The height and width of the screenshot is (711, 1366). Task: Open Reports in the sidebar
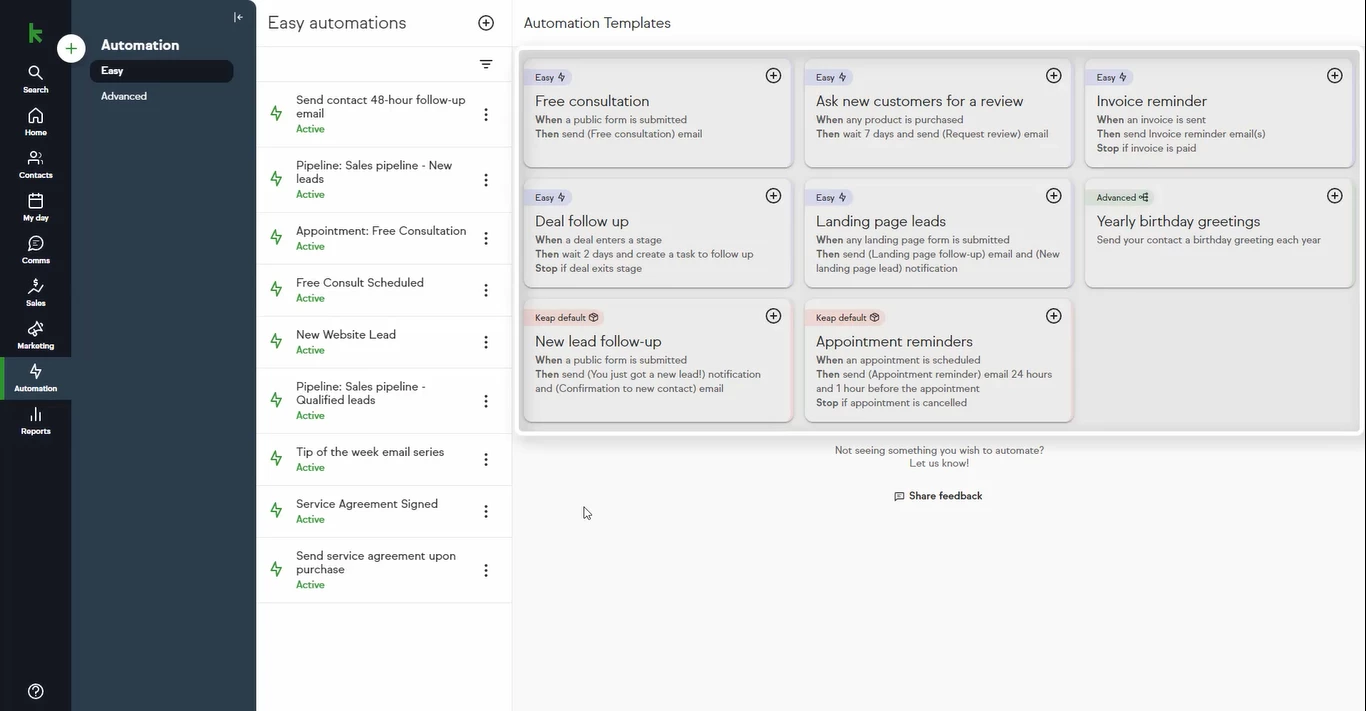tap(35, 421)
